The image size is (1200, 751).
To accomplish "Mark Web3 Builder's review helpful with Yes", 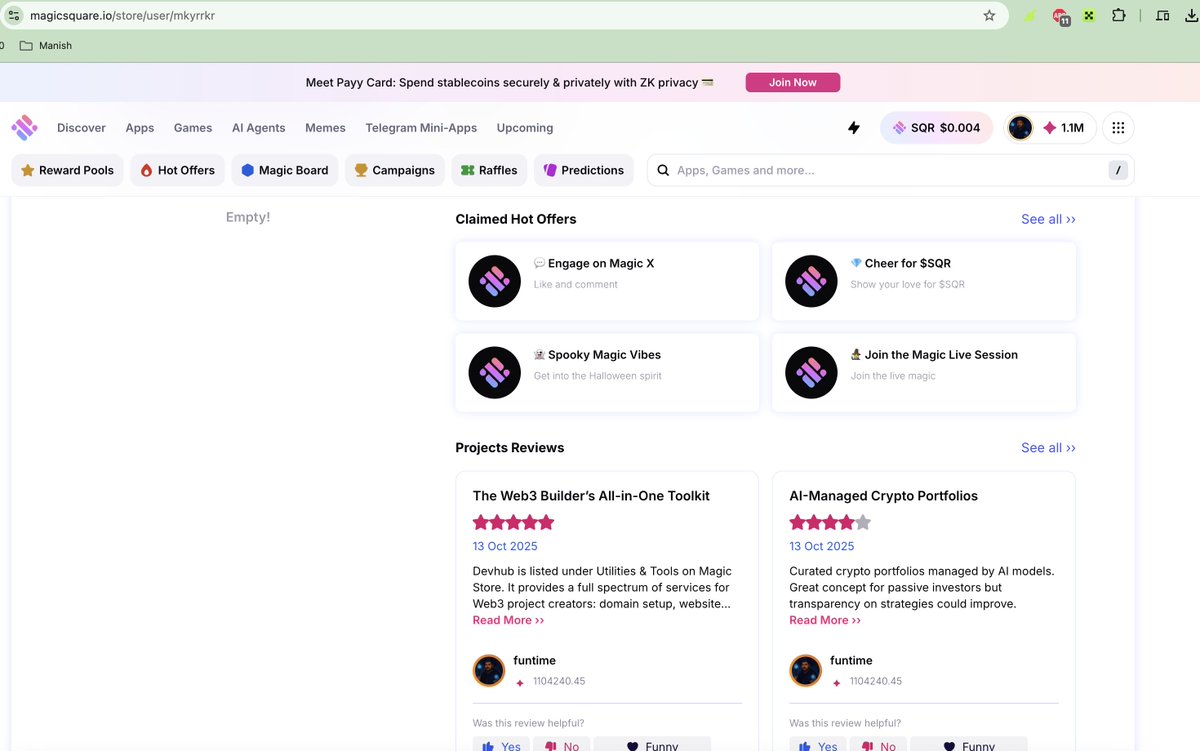I will point(501,745).
